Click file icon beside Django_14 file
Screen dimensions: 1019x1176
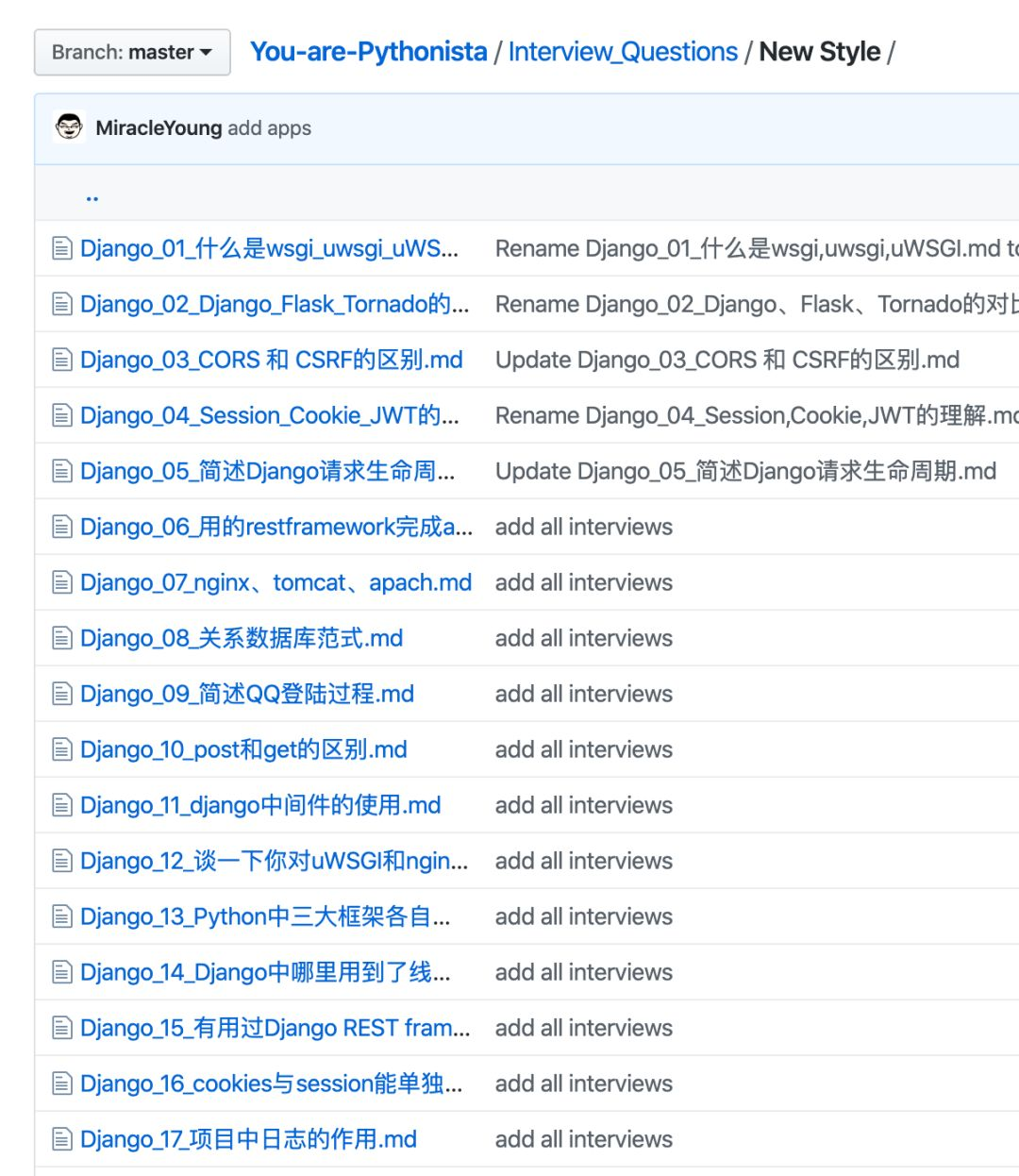click(62, 972)
